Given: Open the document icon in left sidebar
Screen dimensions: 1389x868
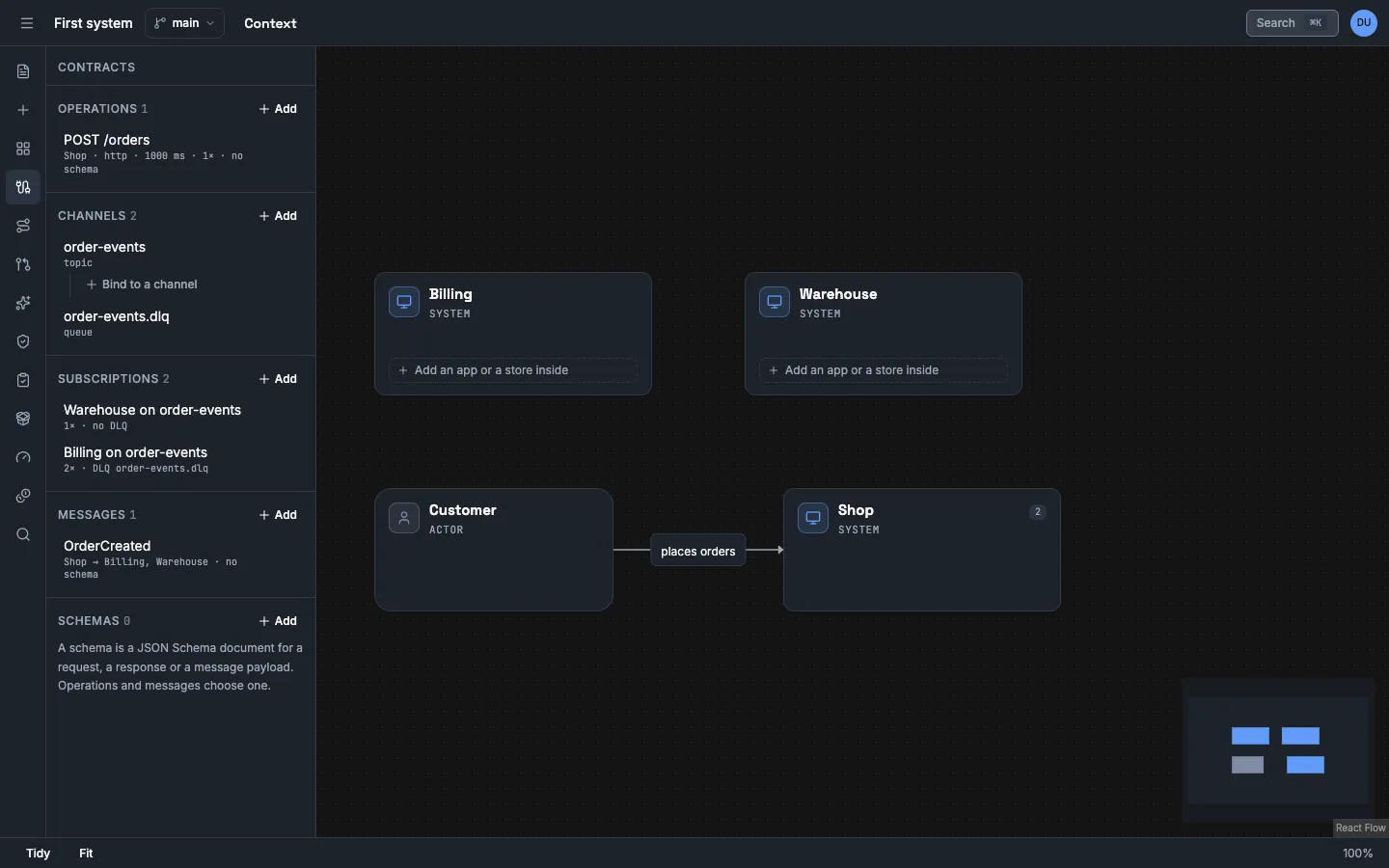Looking at the screenshot, I should point(23,71).
